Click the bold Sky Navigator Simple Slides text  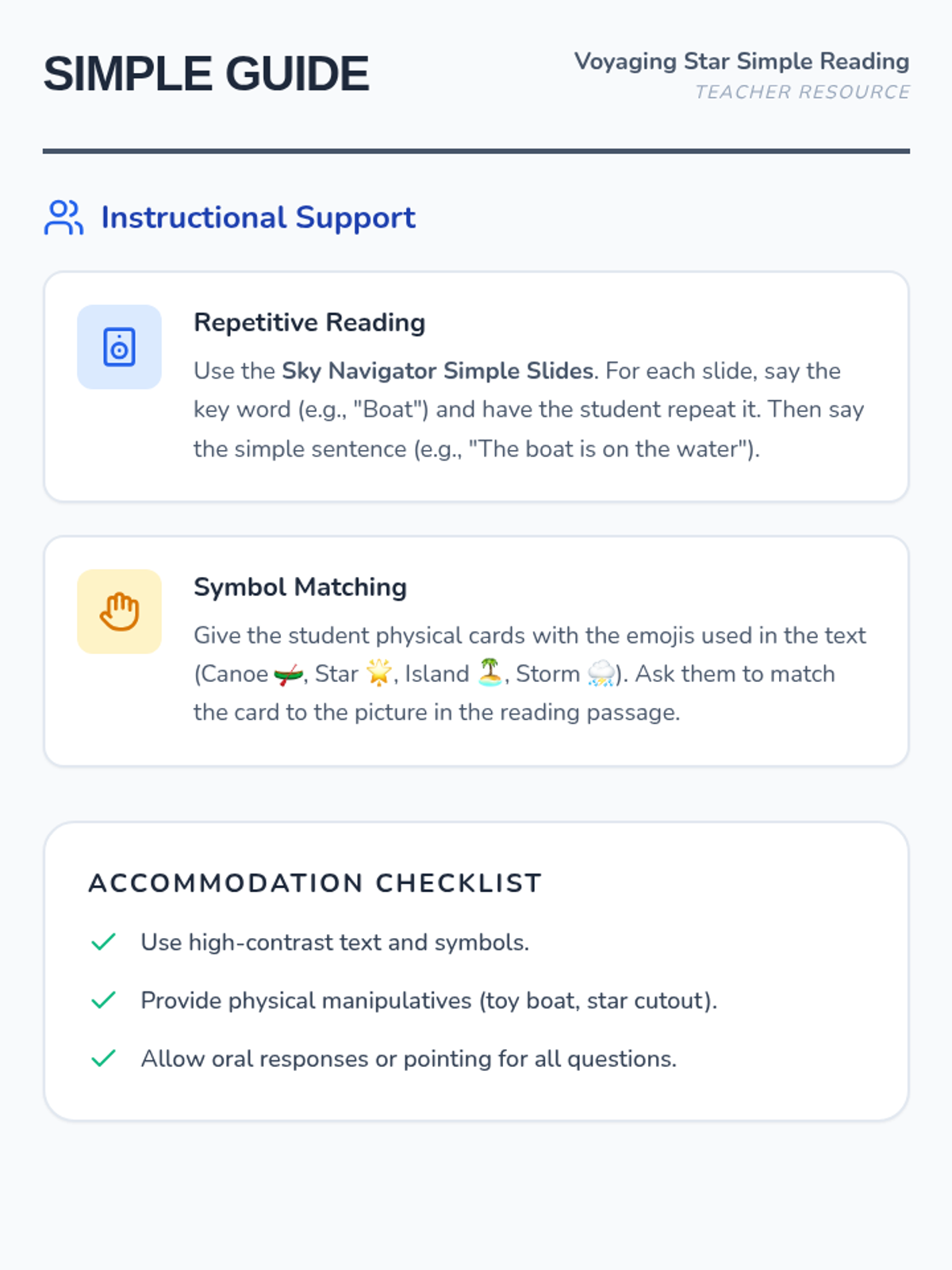pos(438,371)
